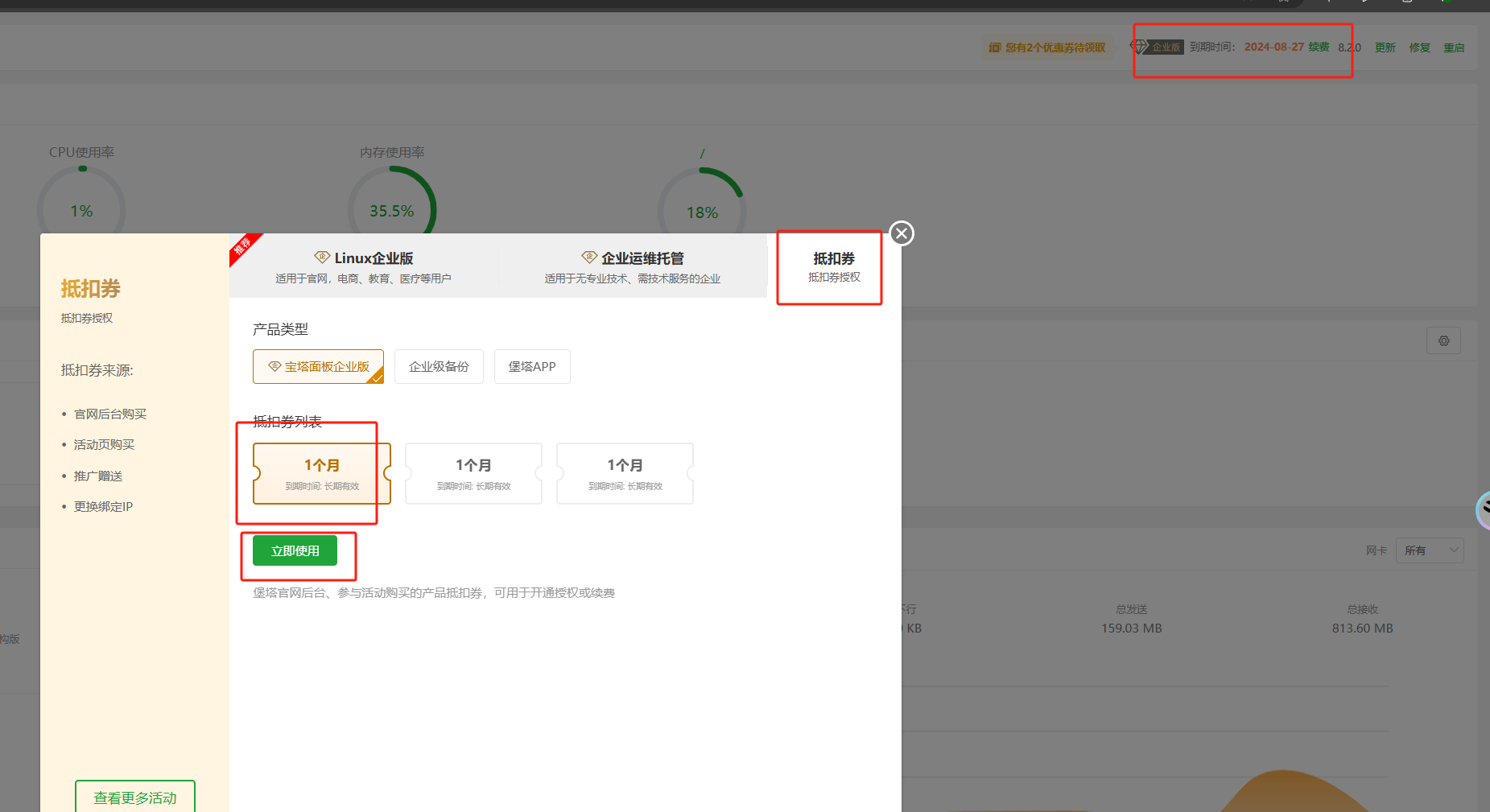The width and height of the screenshot is (1490, 812).
Task: Click the 重启 link in header
Action: tap(1454, 47)
